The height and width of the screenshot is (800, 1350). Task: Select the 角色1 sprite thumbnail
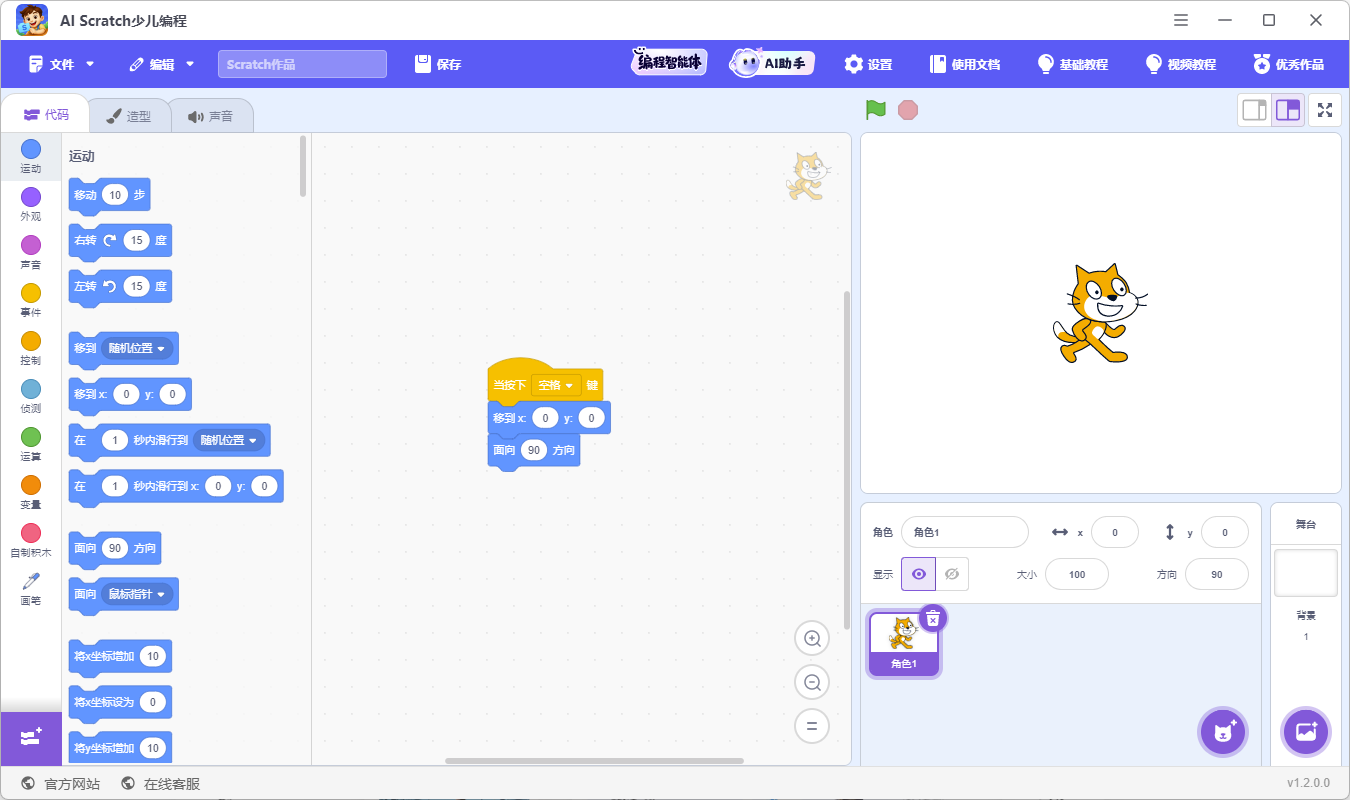point(903,643)
